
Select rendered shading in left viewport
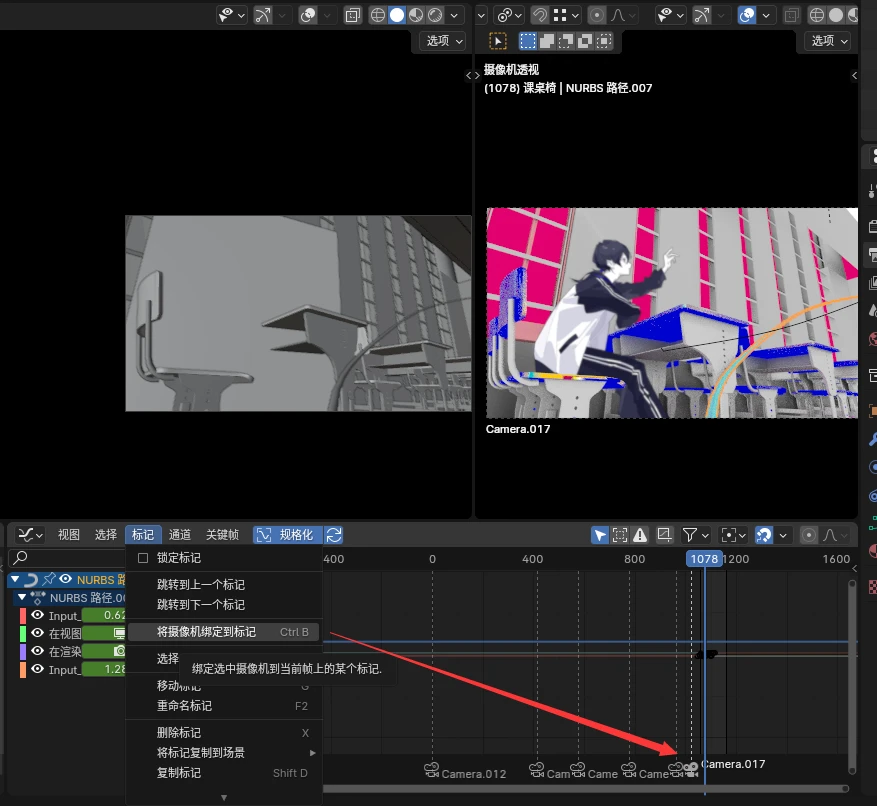click(435, 15)
